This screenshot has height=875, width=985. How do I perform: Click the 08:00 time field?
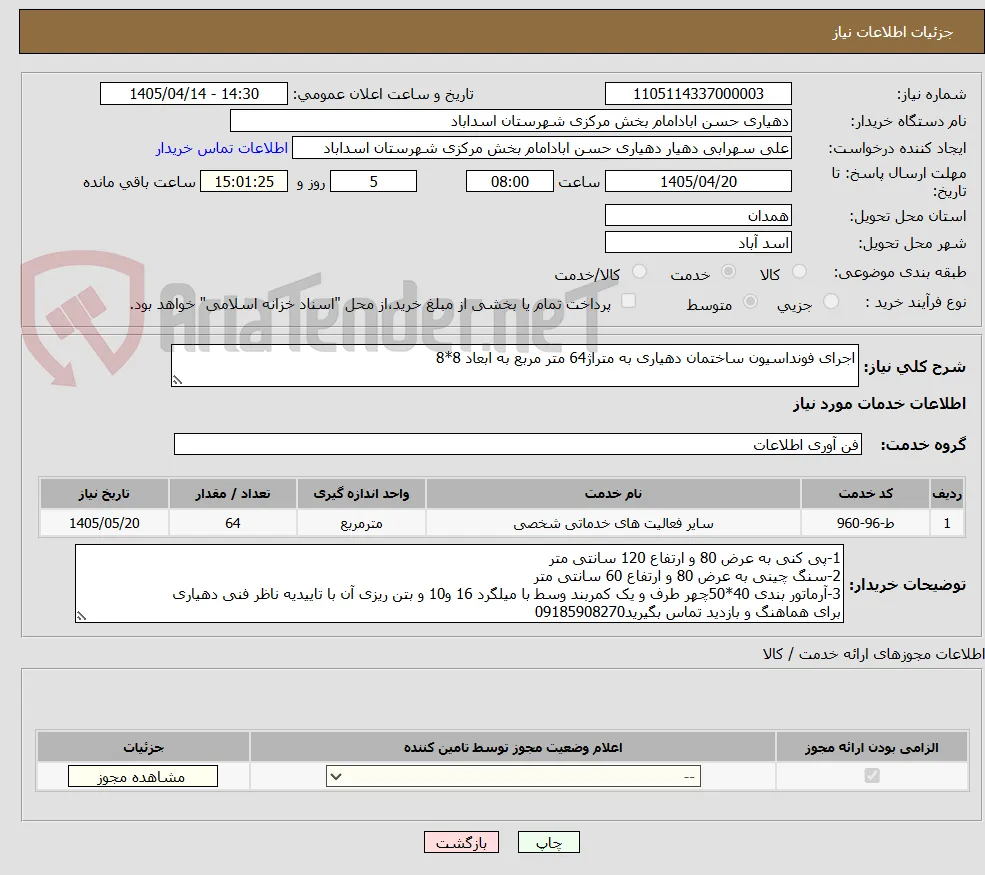click(x=509, y=182)
